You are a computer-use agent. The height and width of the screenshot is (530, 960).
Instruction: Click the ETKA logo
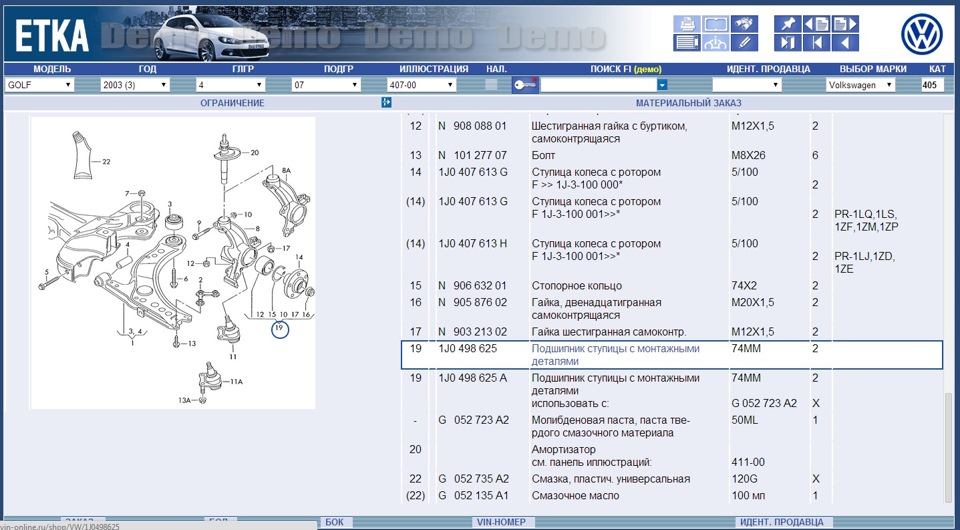click(52, 37)
